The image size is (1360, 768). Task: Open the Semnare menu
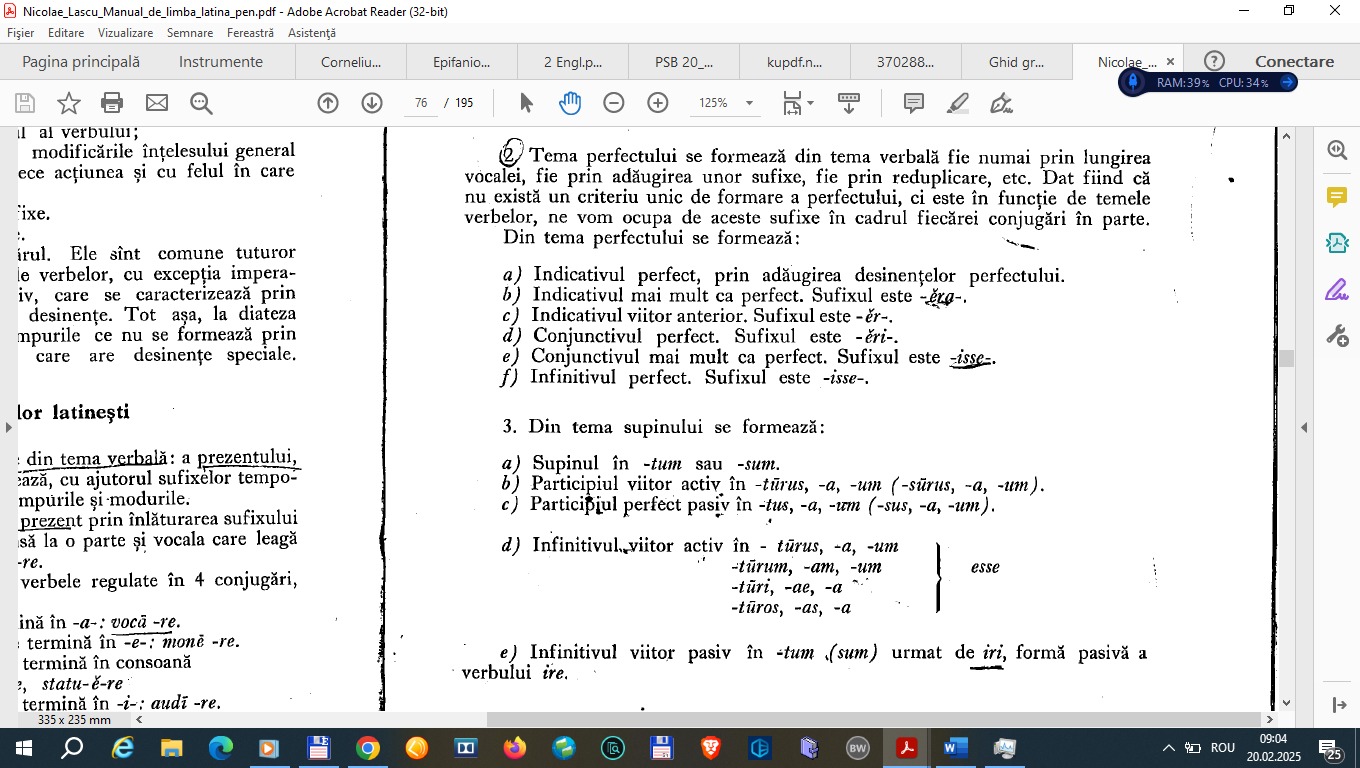click(190, 33)
